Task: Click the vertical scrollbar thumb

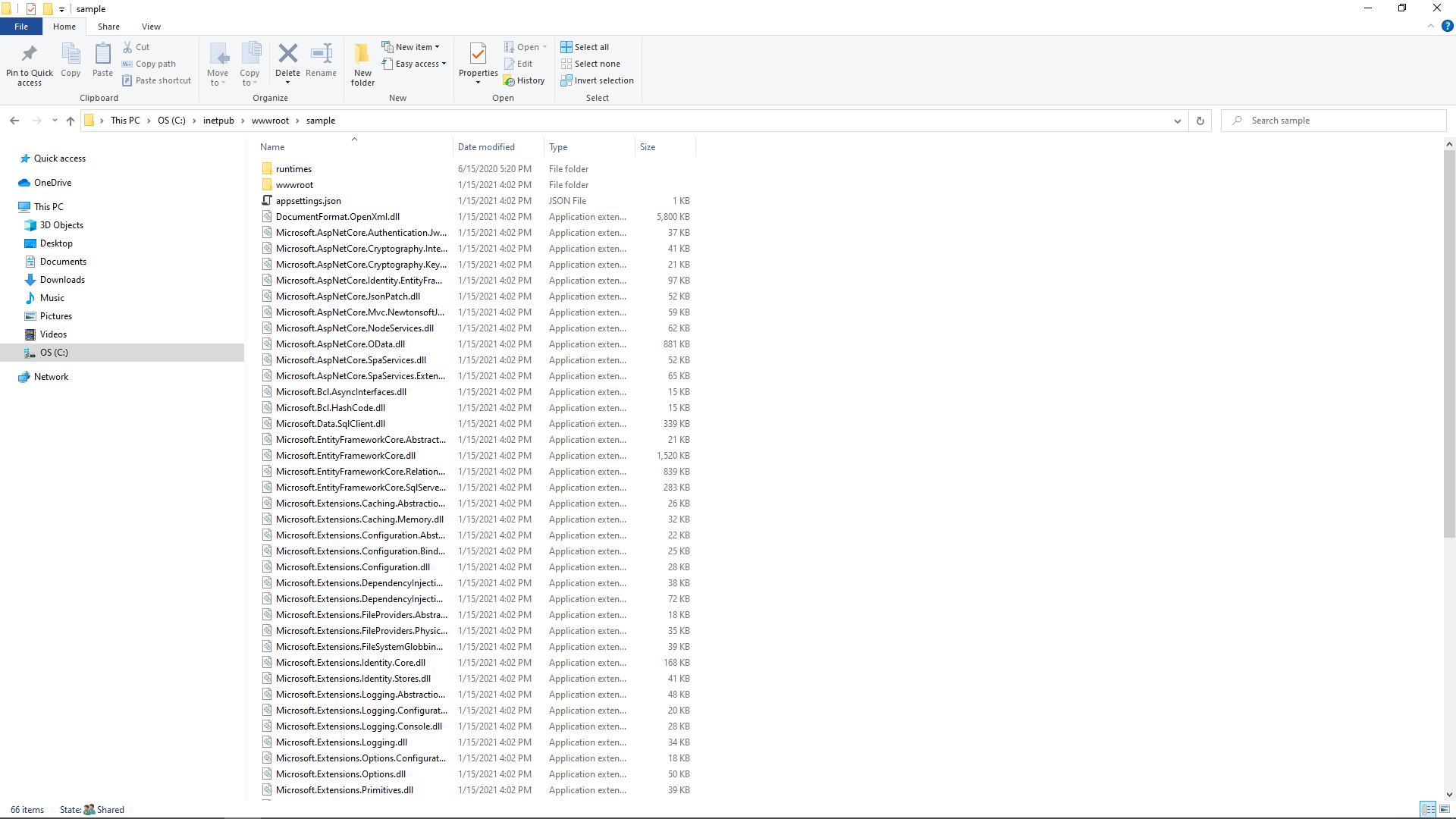Action: pyautogui.click(x=1449, y=344)
